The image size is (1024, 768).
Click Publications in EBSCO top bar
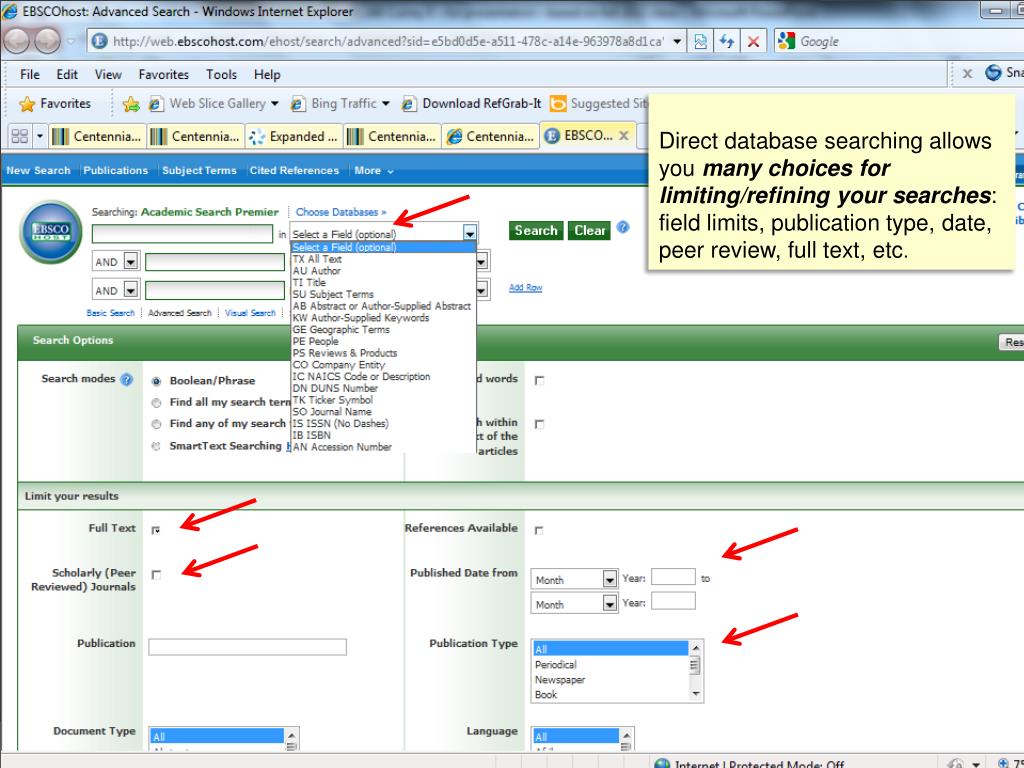point(116,170)
